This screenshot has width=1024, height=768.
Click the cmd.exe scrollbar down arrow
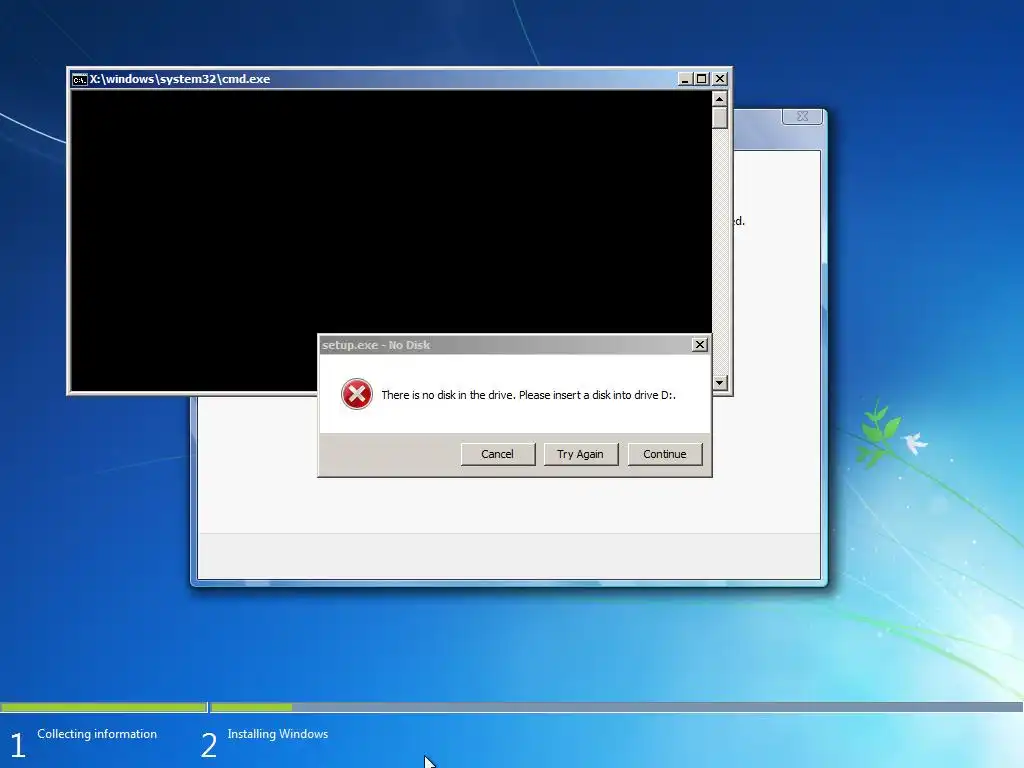pyautogui.click(x=720, y=383)
